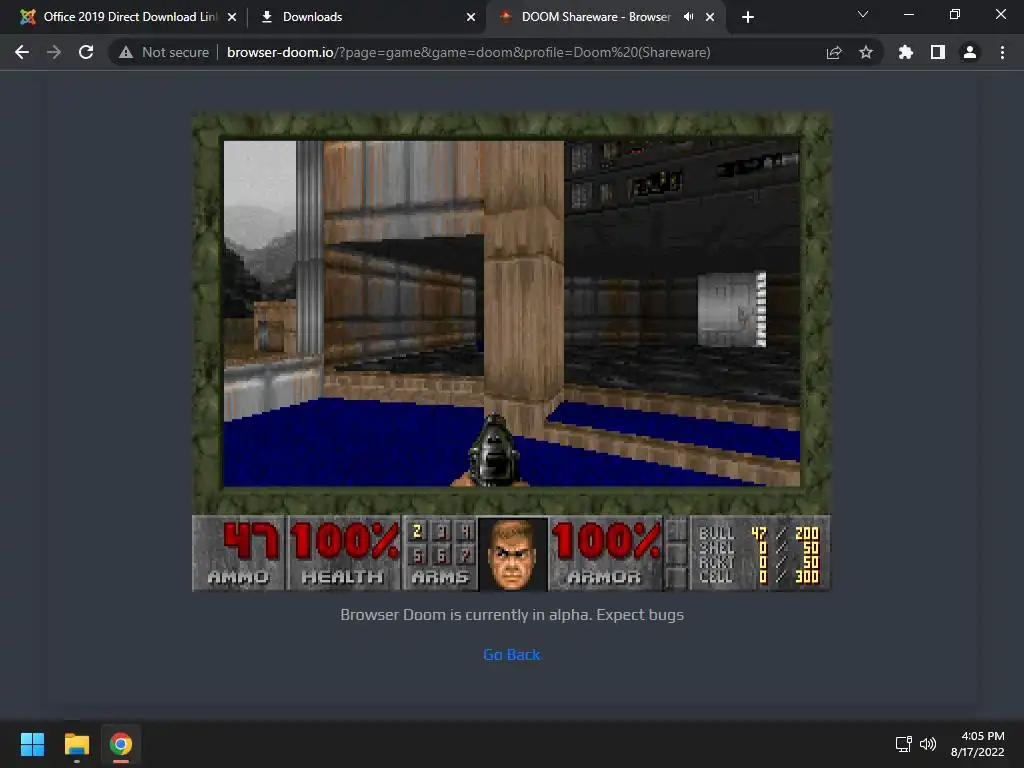Close the Downloads tab
Screen dimensions: 1024x768
(x=471, y=17)
